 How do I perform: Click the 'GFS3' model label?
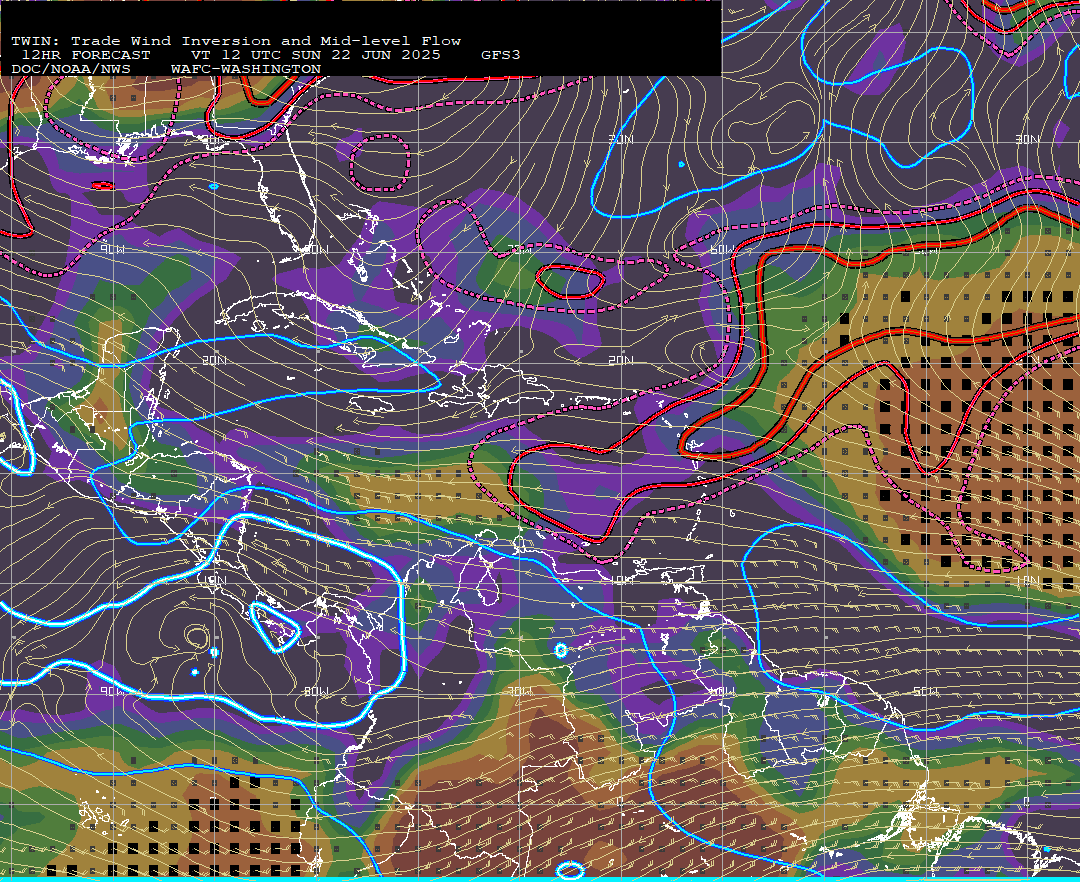pos(501,55)
